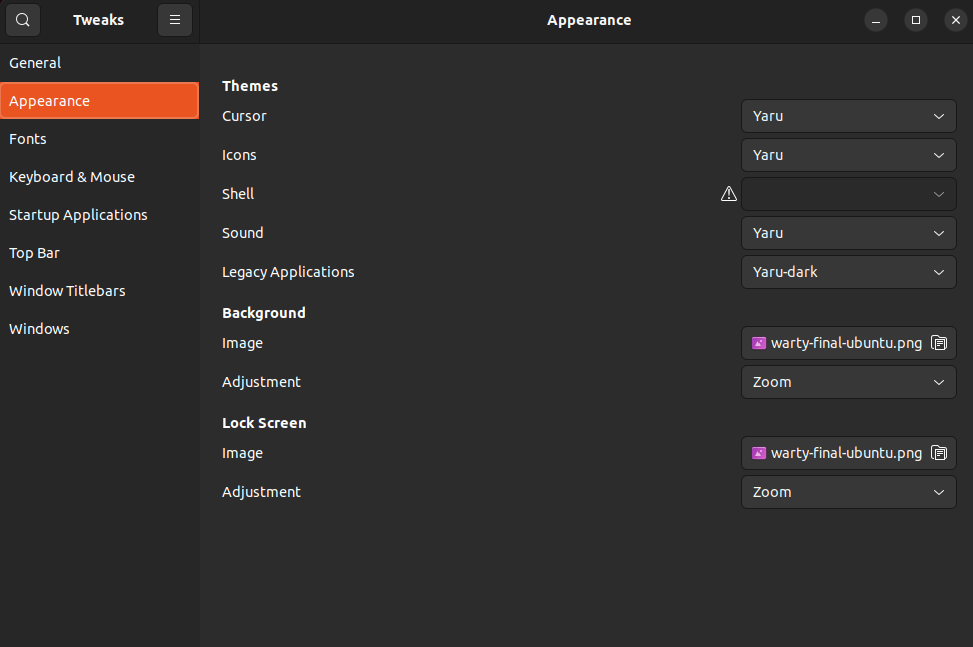Switch to the Fonts section in sidebar
Screen dimensions: 973x647
click(x=27, y=139)
